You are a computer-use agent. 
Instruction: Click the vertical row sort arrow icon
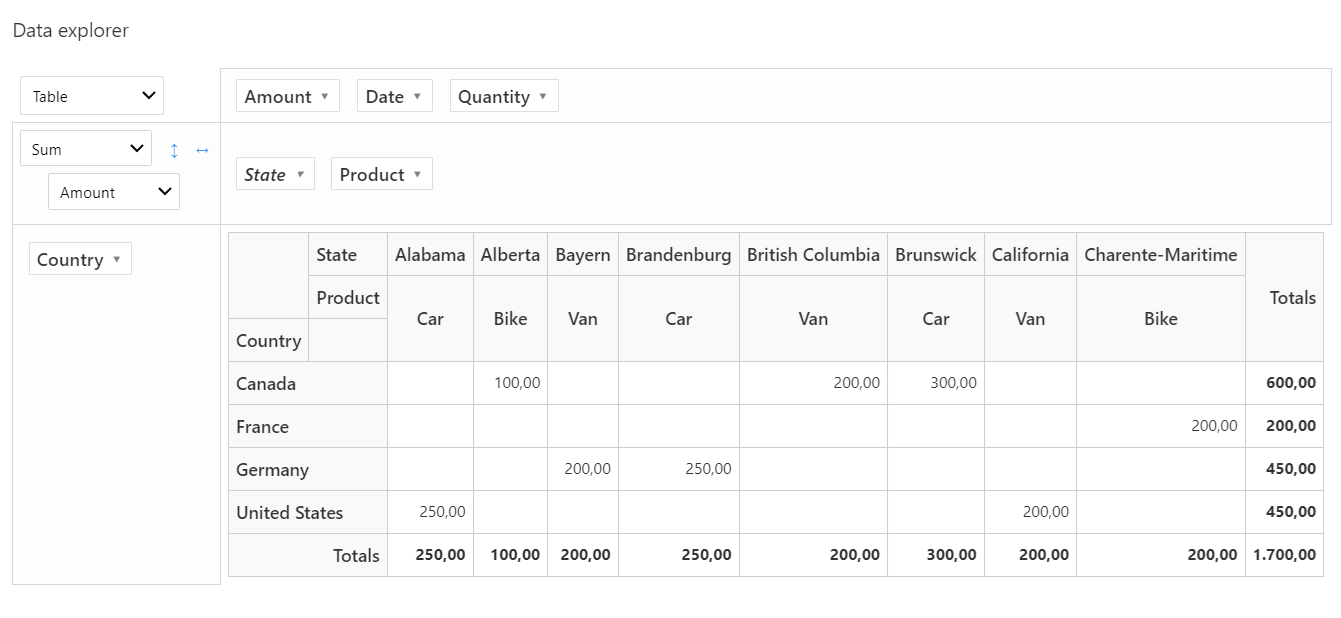[174, 150]
